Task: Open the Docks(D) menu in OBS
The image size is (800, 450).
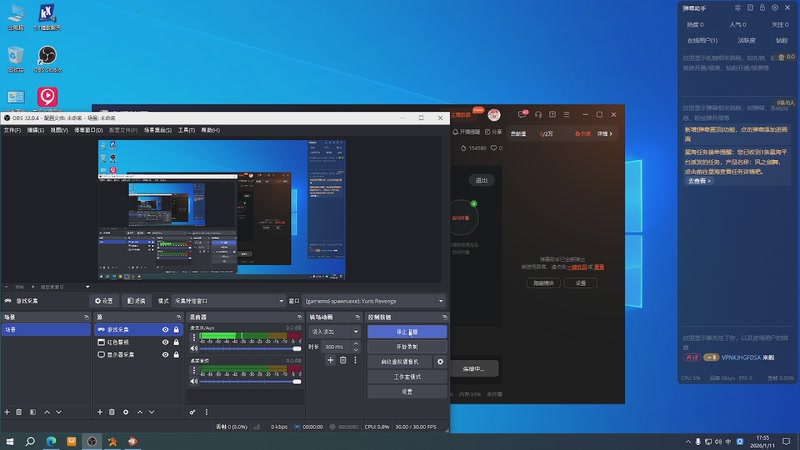Action: [88, 130]
